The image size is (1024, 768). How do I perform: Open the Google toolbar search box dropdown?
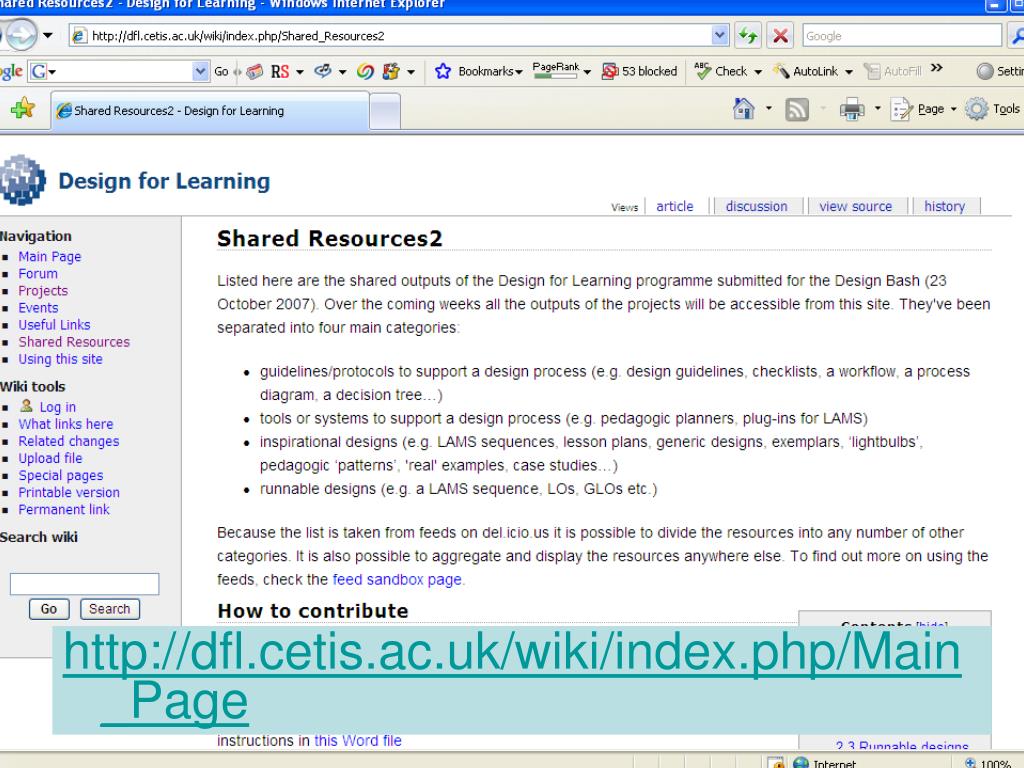coord(200,71)
